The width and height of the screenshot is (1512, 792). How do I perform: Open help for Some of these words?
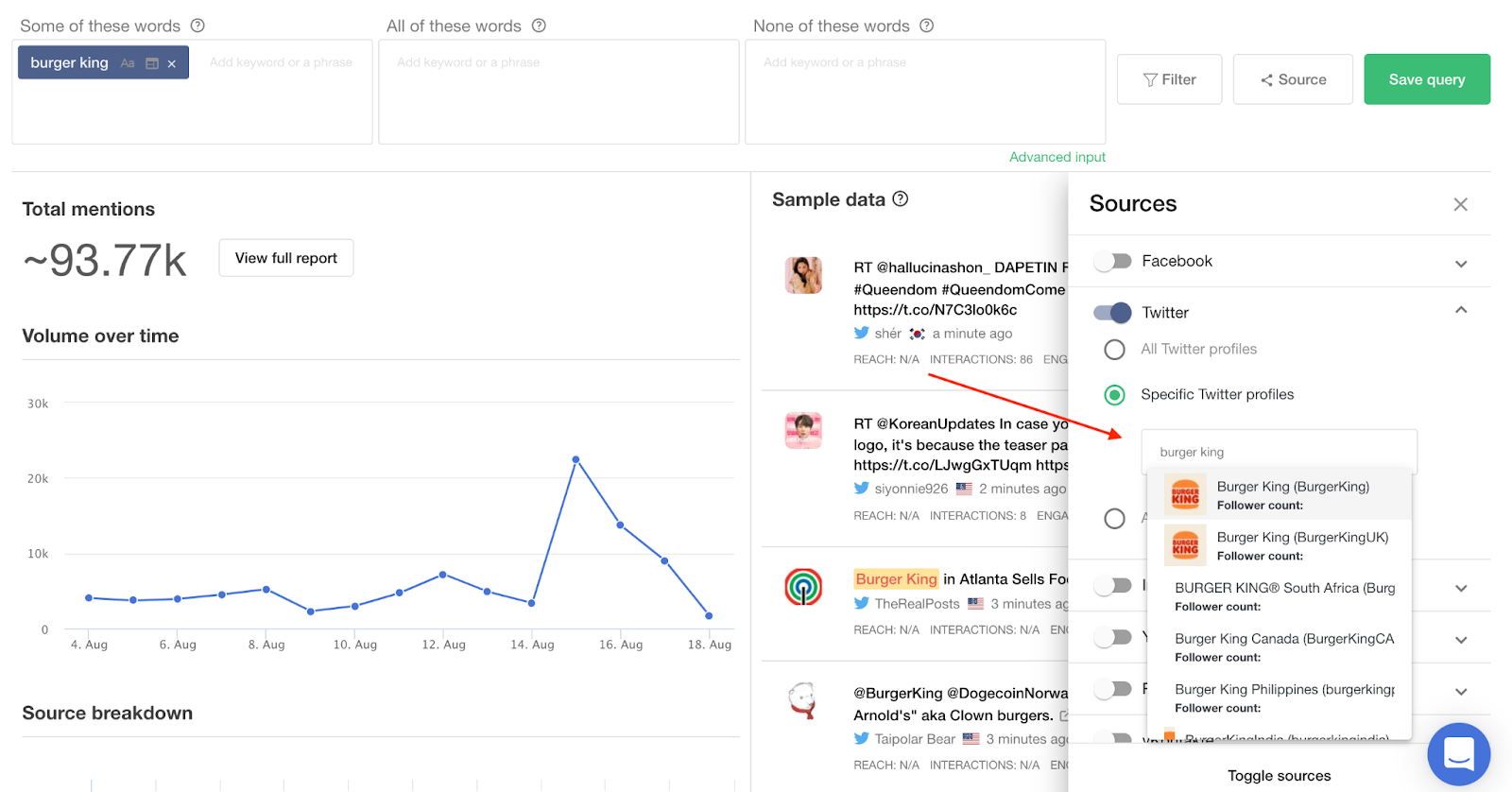tap(198, 26)
